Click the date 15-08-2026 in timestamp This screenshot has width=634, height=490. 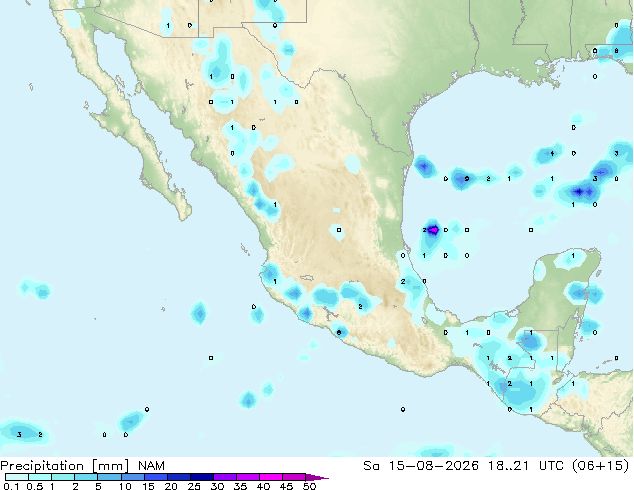pyautogui.click(x=433, y=466)
